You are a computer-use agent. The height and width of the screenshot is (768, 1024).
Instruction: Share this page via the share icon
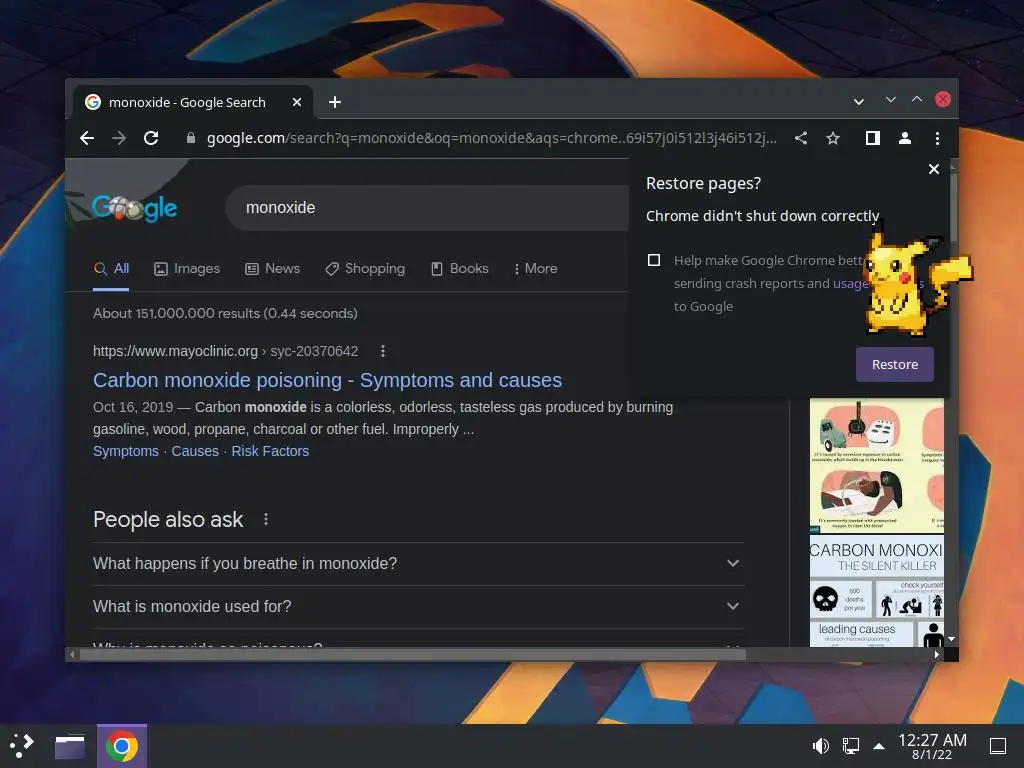click(801, 138)
